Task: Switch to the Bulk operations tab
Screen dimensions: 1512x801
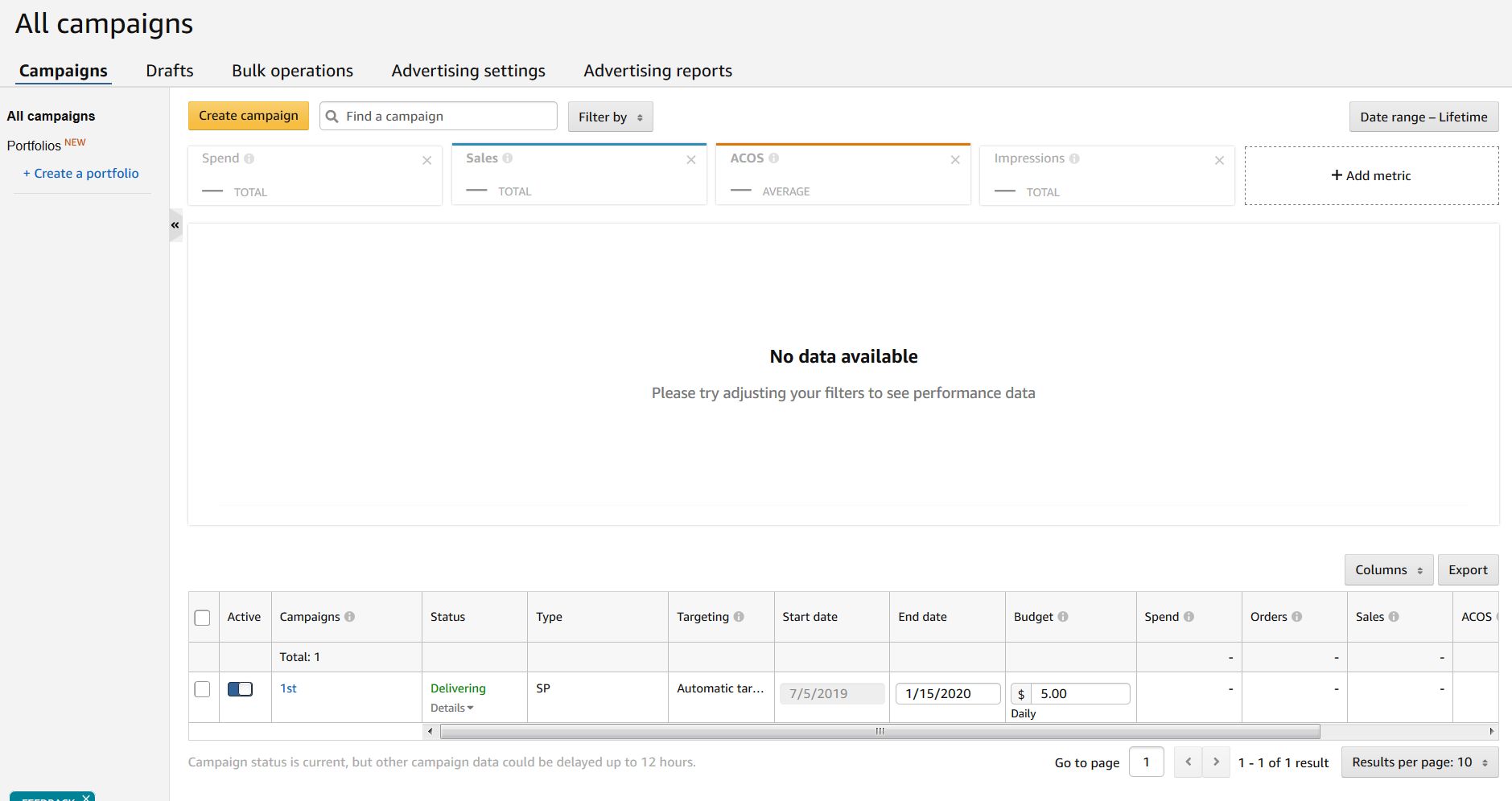Action: [292, 71]
